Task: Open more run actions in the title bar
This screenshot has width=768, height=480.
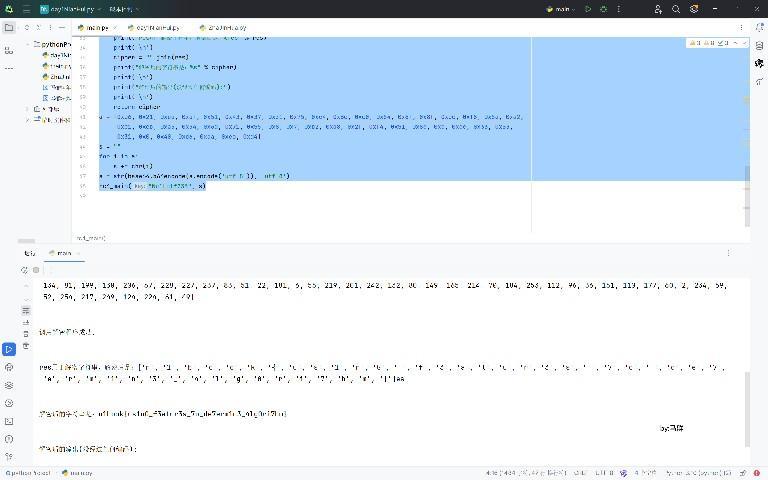Action: pos(619,9)
